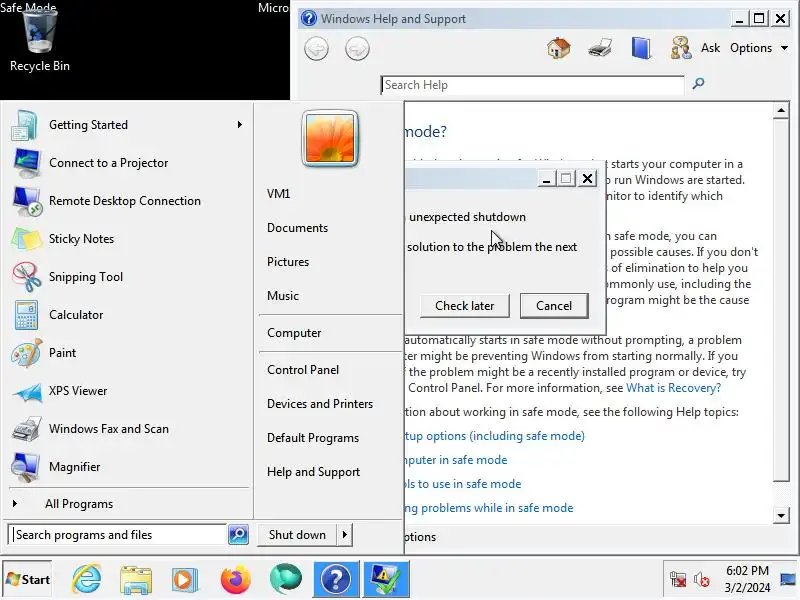Open startup options (including safe mode) link

[x=494, y=436]
